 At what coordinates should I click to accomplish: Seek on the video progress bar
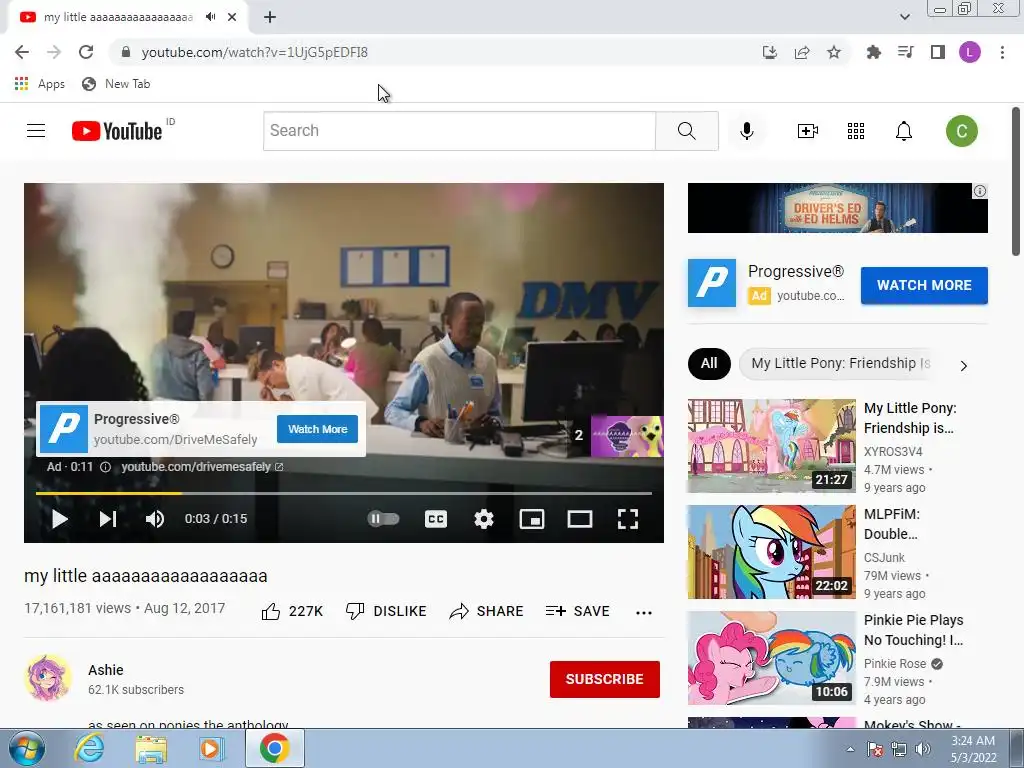(x=344, y=493)
